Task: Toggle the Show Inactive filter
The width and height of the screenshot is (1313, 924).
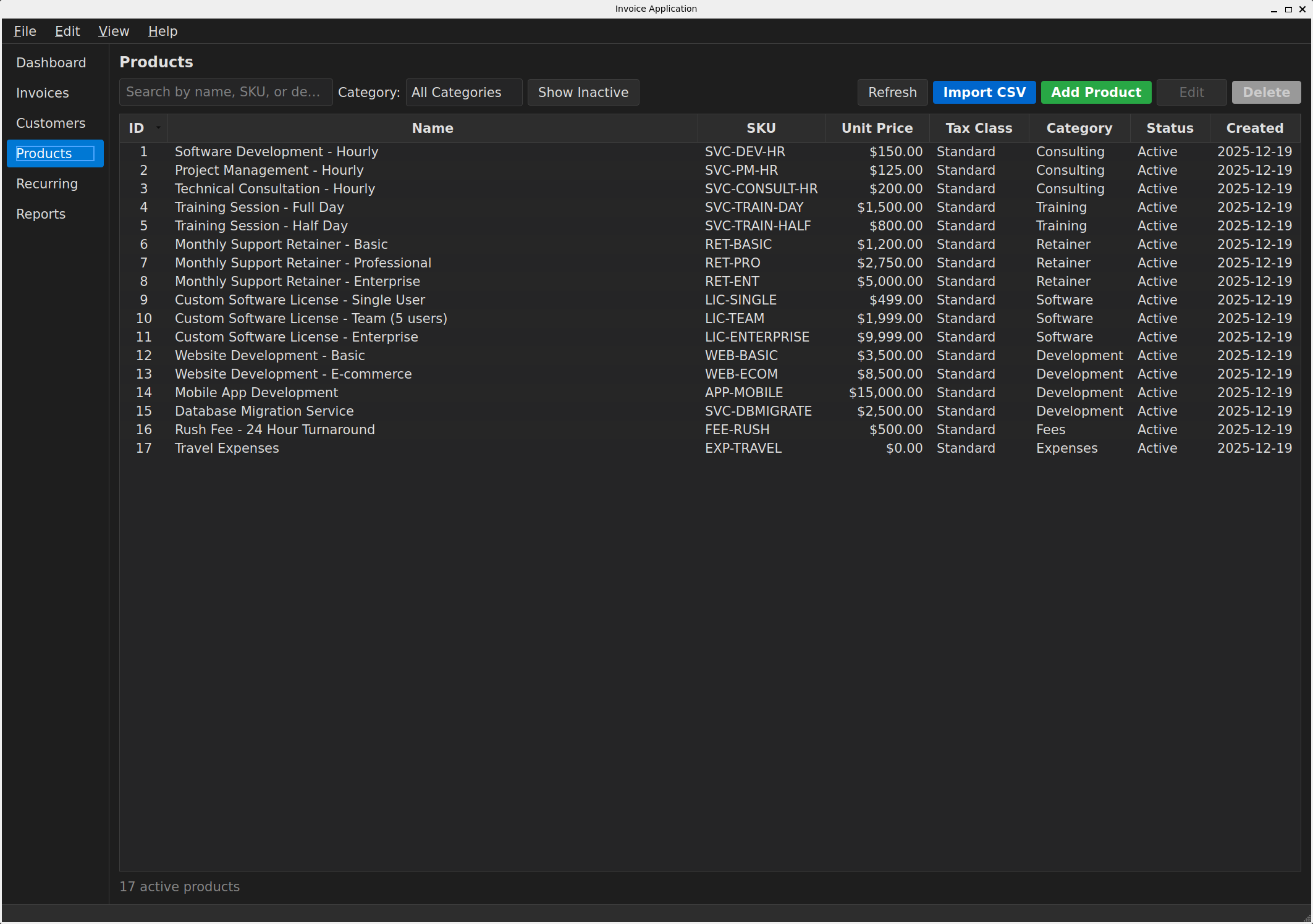Action: [x=583, y=92]
